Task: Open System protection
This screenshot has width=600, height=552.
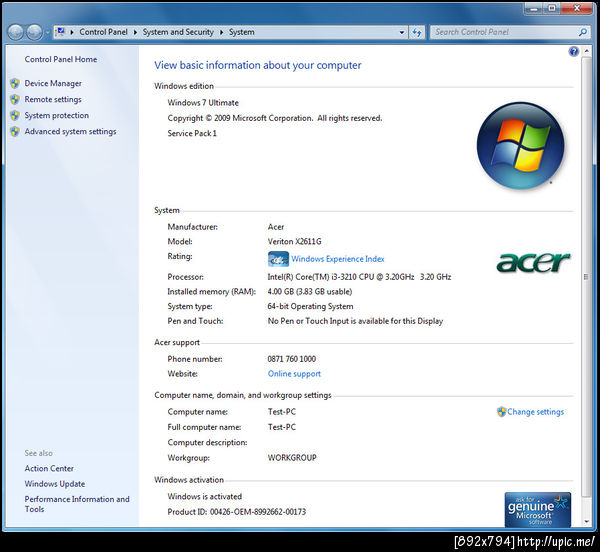Action: pos(57,116)
